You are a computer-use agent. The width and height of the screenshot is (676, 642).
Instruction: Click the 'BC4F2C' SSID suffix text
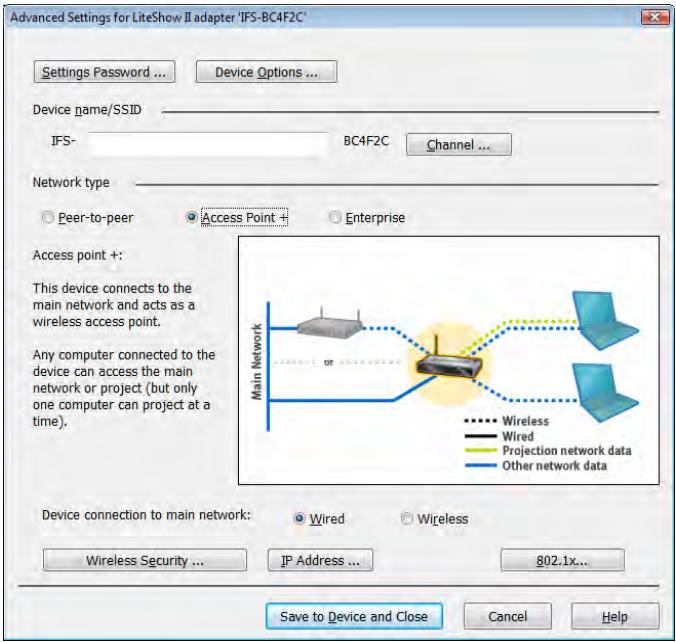[x=366, y=141]
